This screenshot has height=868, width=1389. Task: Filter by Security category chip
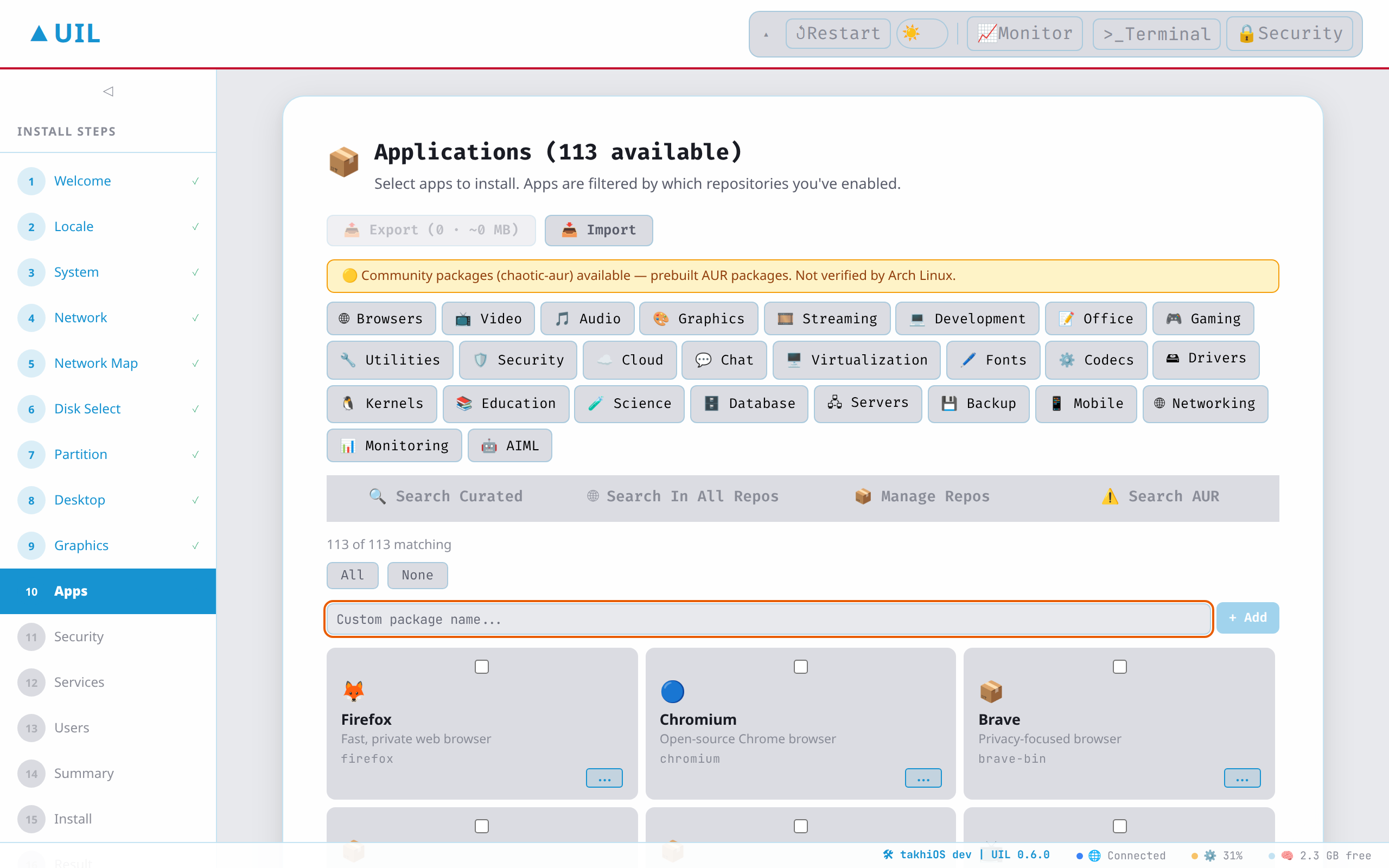pyautogui.click(x=518, y=360)
